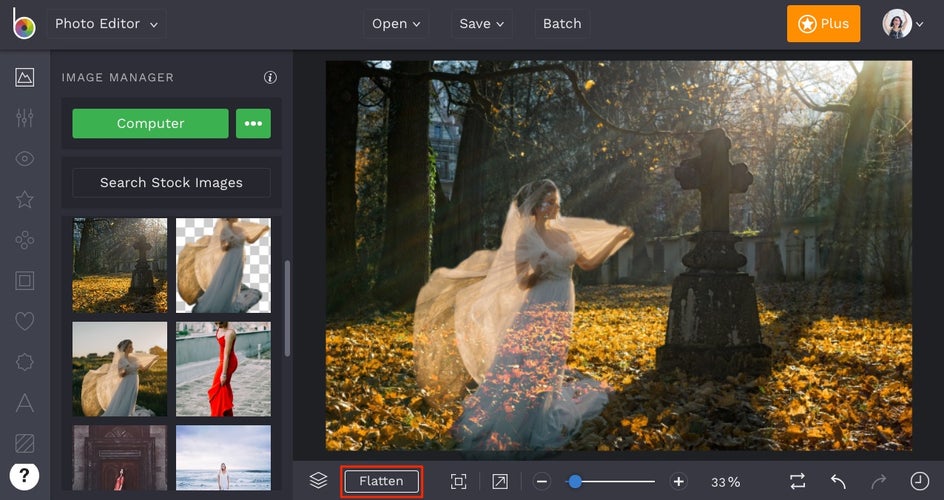Select the Text tool (A icon)
The height and width of the screenshot is (500, 944).
pyautogui.click(x=25, y=402)
